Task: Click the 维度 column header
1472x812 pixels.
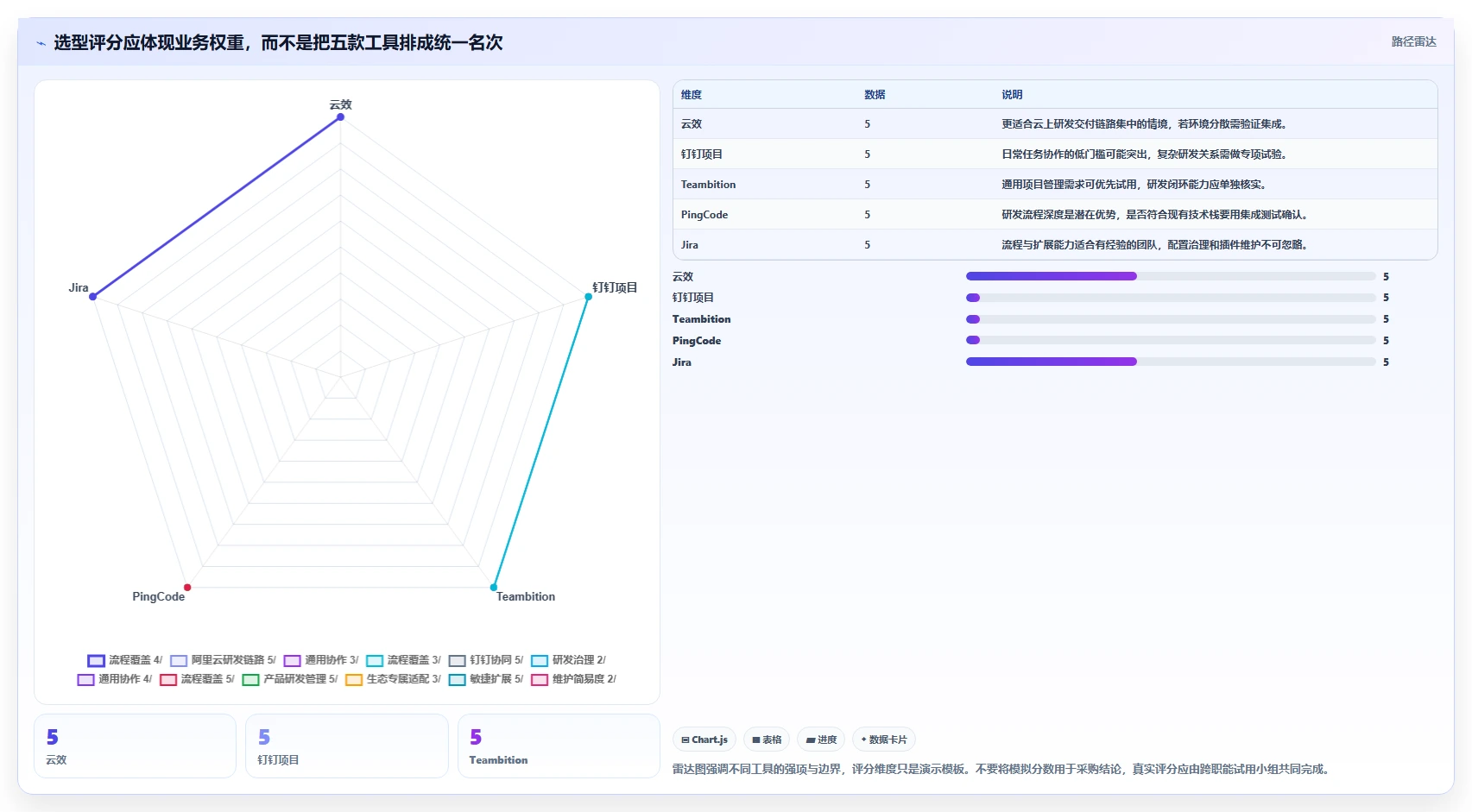Action: (x=692, y=95)
